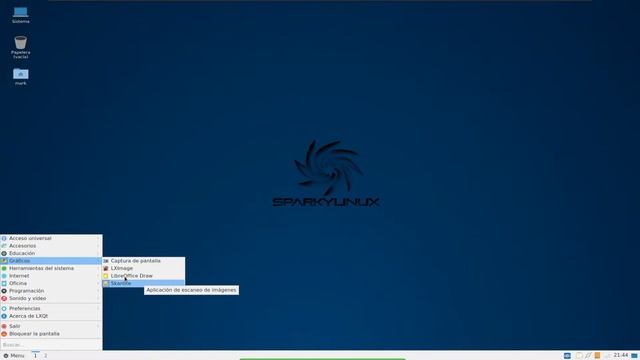
Task: Click the show desktop icon beside clock
Action: (x=635, y=356)
